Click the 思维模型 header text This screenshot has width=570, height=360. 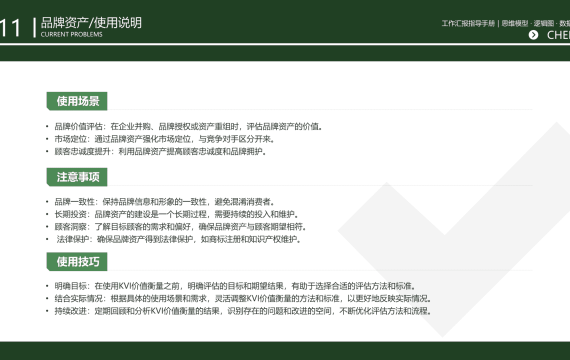click(515, 24)
